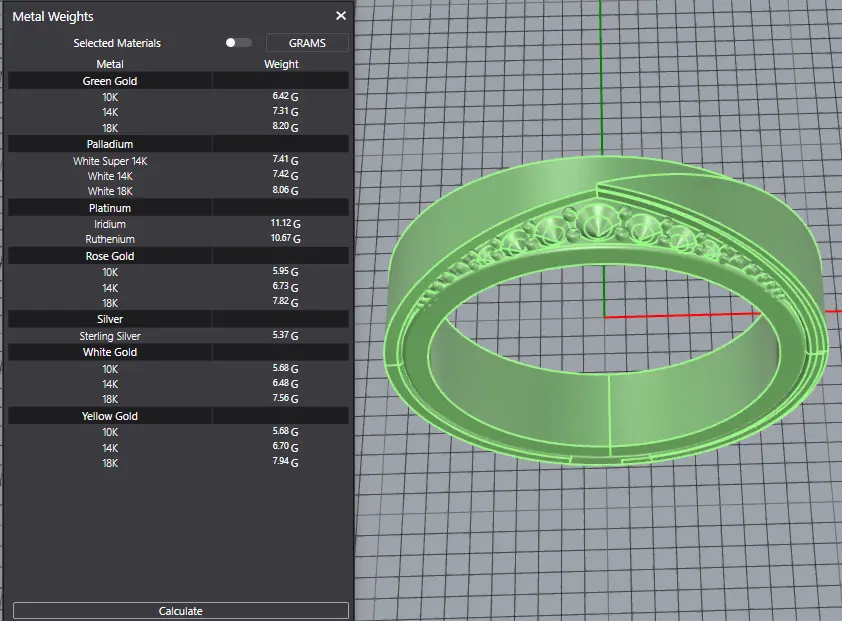Select the White Gold category header
This screenshot has width=842, height=621.
tap(110, 352)
